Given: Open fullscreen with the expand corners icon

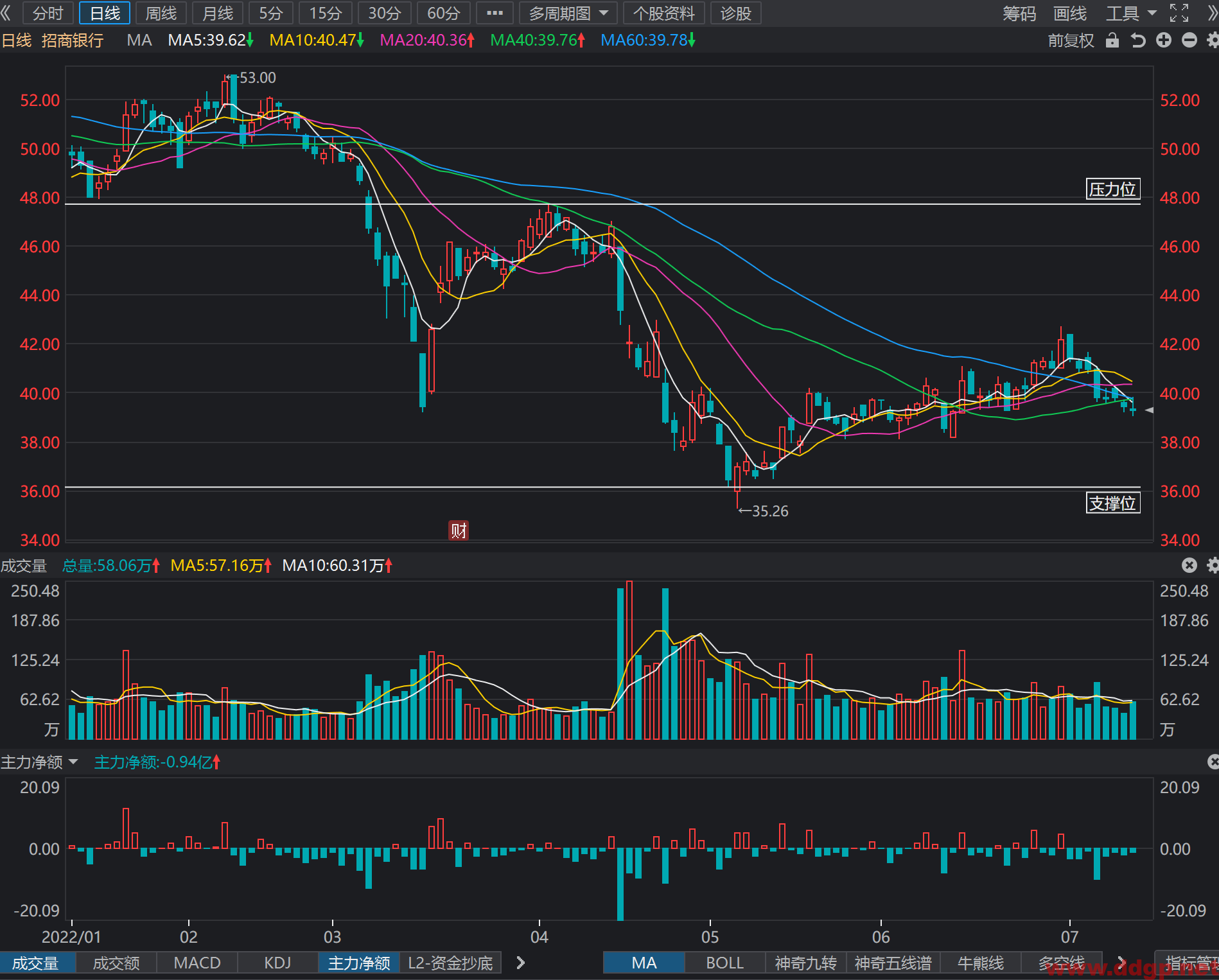Looking at the screenshot, I should [x=1179, y=13].
